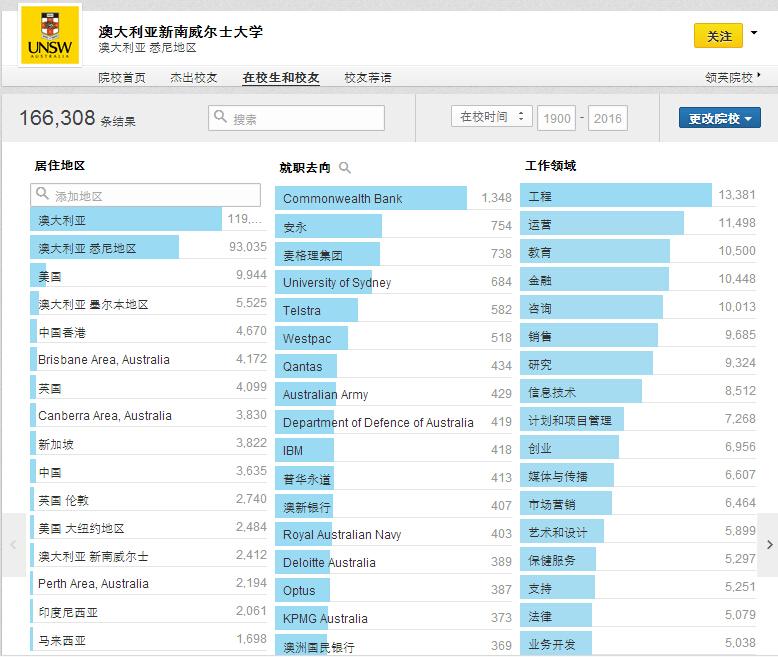Click the 关注 follow button
Viewport: 778px width, 657px height.
(x=718, y=36)
